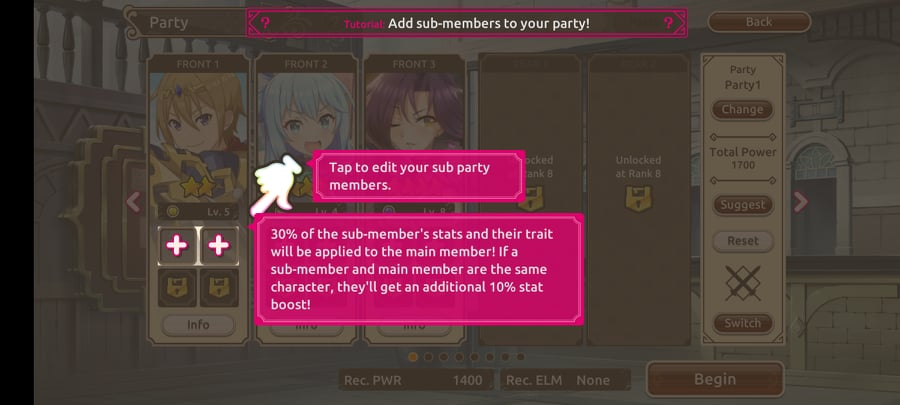This screenshot has height=405, width=900.
Task: Click the Reset party button
Action: (x=743, y=241)
